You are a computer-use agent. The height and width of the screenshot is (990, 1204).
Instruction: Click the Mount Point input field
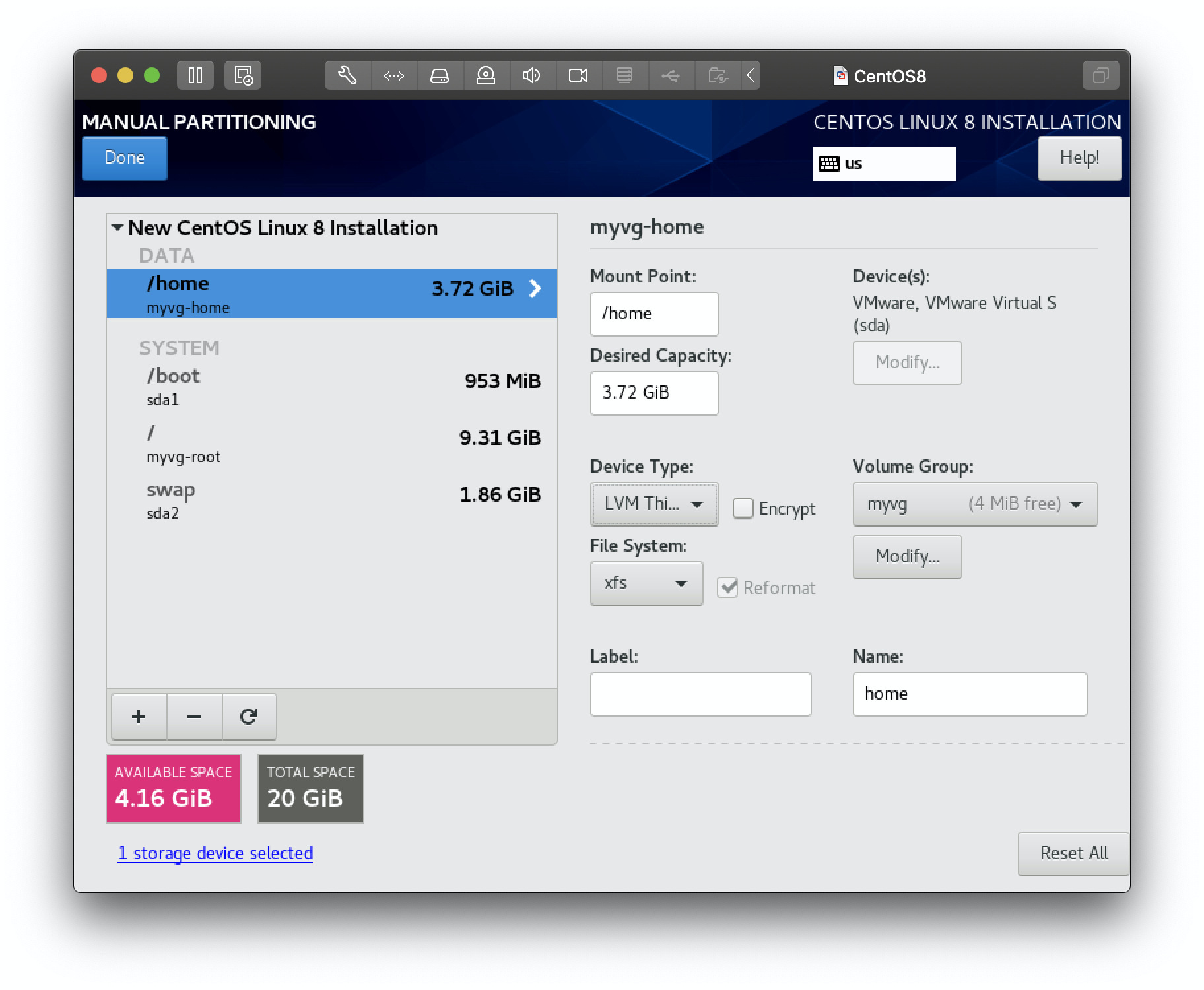coord(654,314)
